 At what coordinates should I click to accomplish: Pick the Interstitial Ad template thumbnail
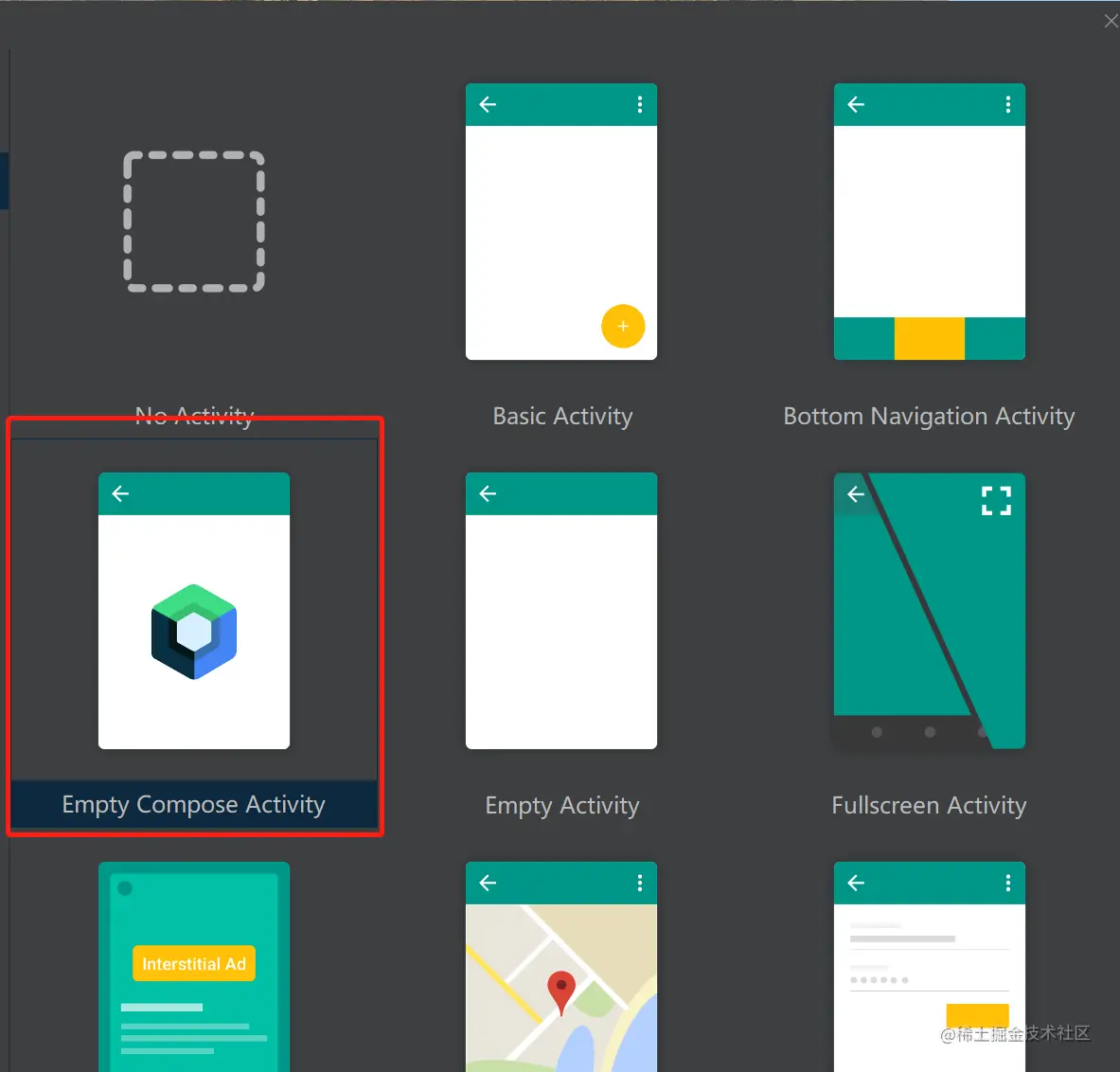pyautogui.click(x=194, y=966)
